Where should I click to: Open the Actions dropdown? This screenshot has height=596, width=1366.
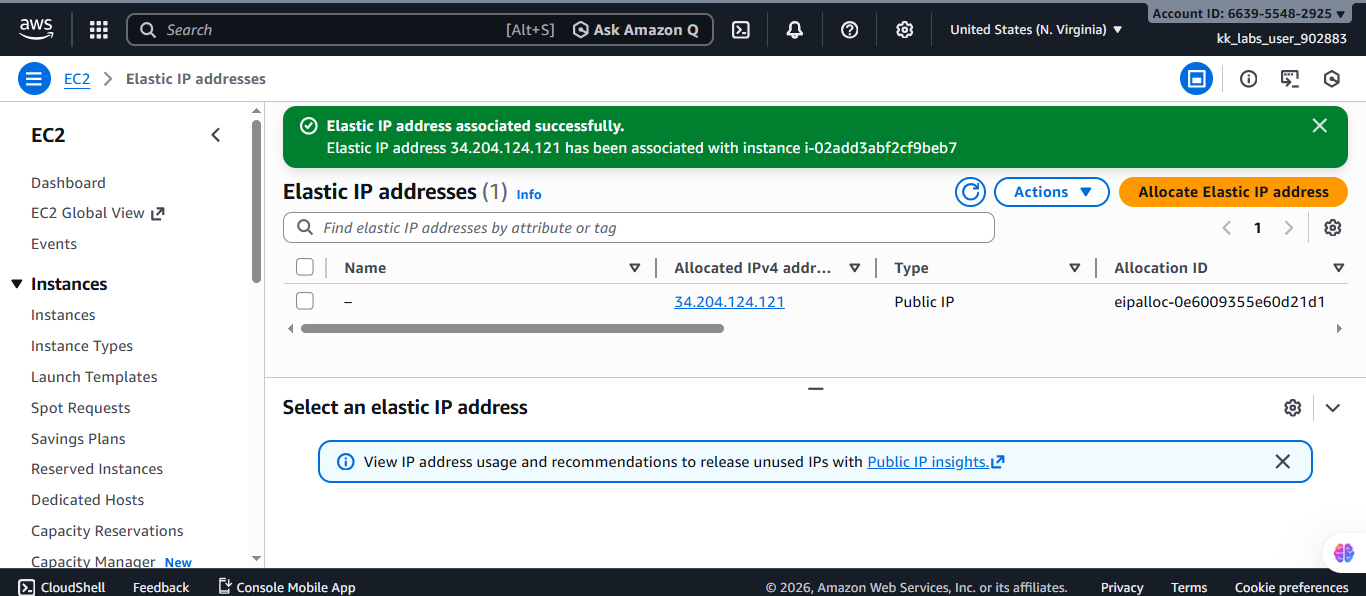(x=1051, y=192)
